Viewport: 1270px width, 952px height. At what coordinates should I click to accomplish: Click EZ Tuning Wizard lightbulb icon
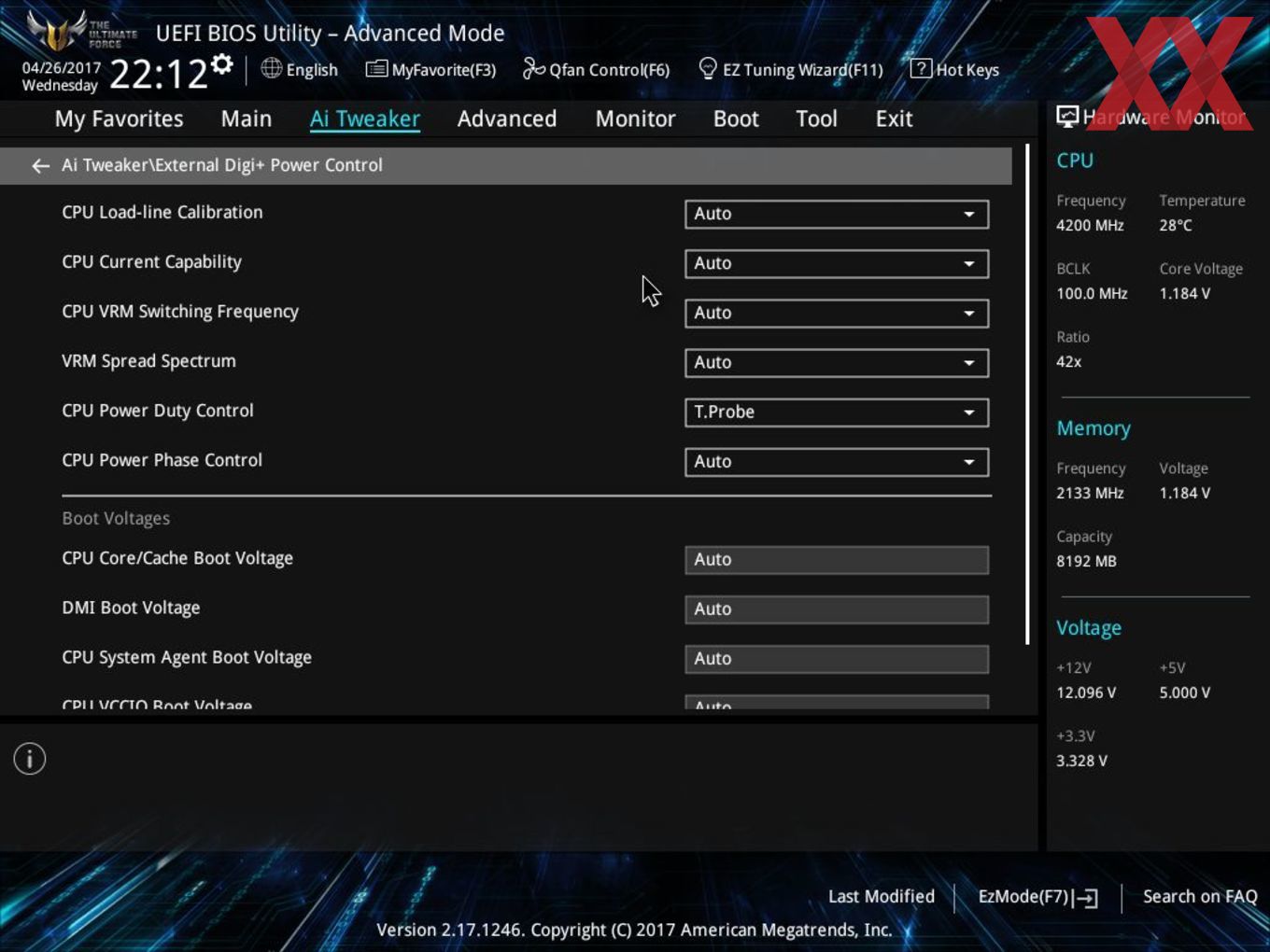[708, 68]
